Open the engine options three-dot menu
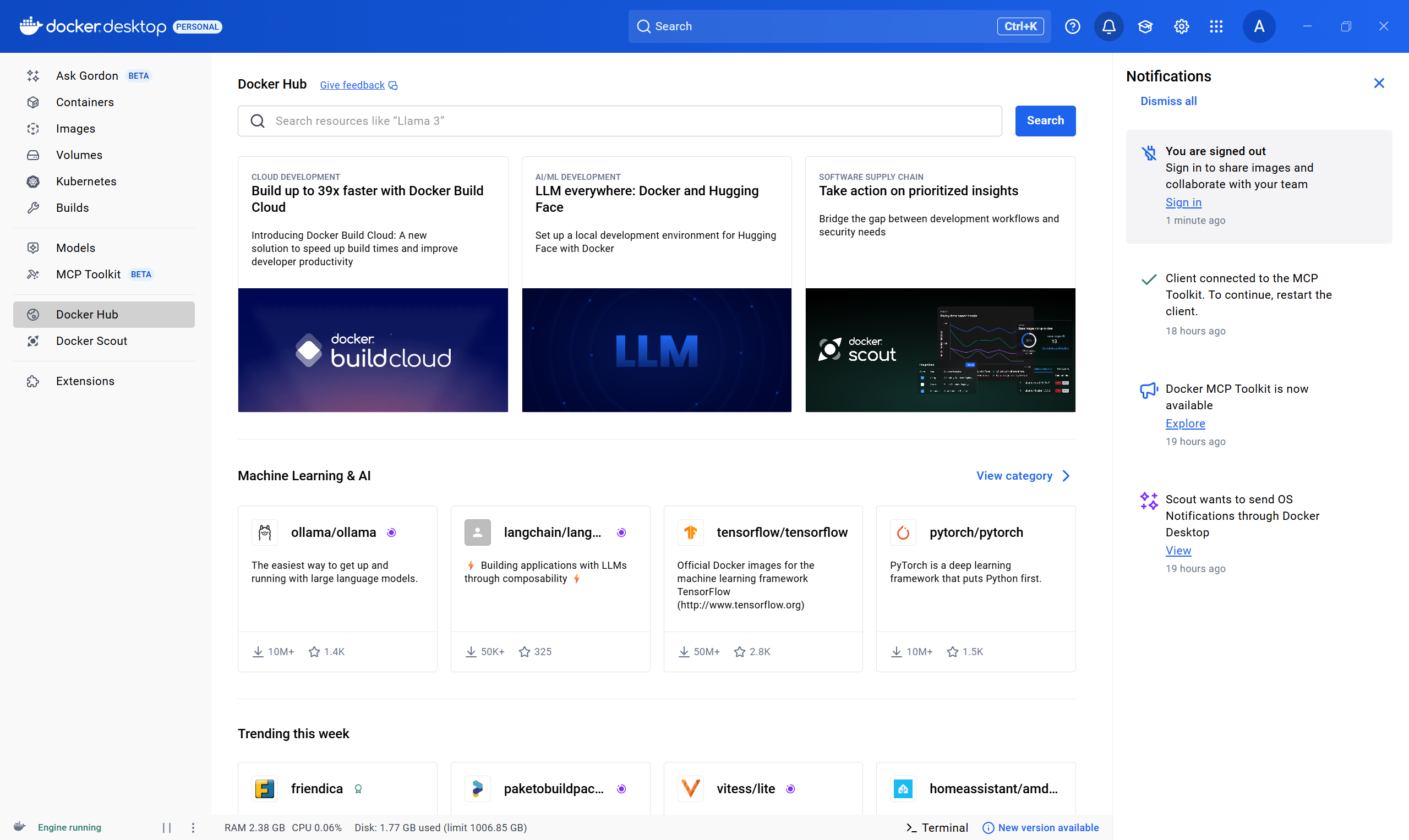 (x=193, y=827)
